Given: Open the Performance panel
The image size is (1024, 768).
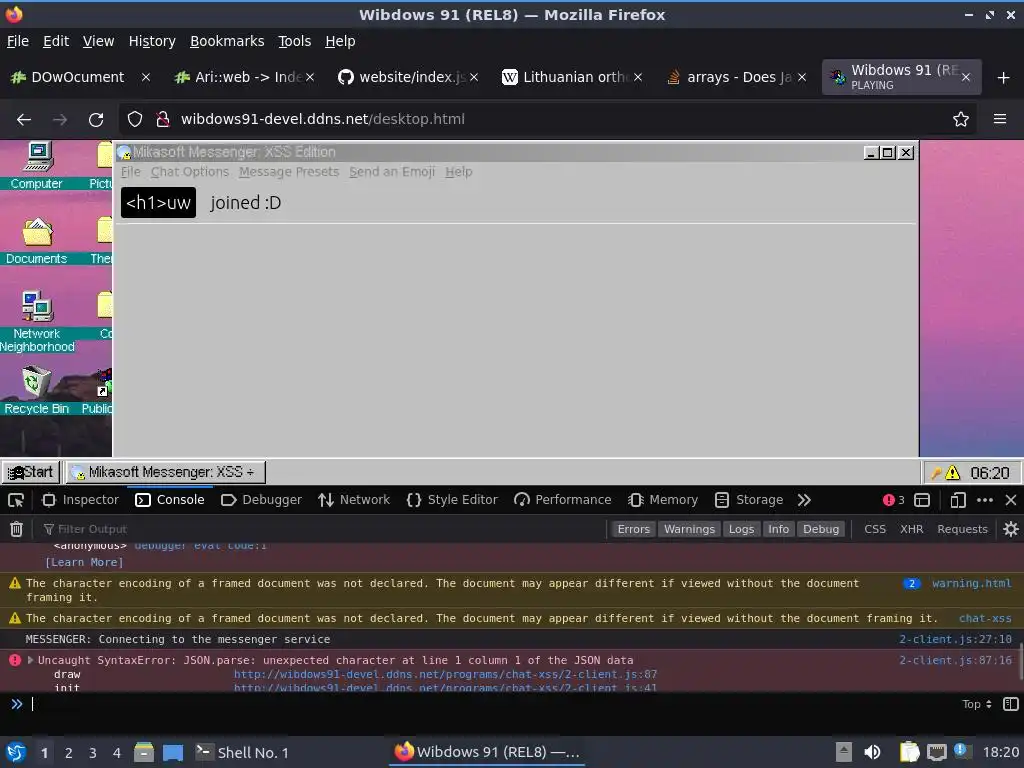Looking at the screenshot, I should point(562,500).
